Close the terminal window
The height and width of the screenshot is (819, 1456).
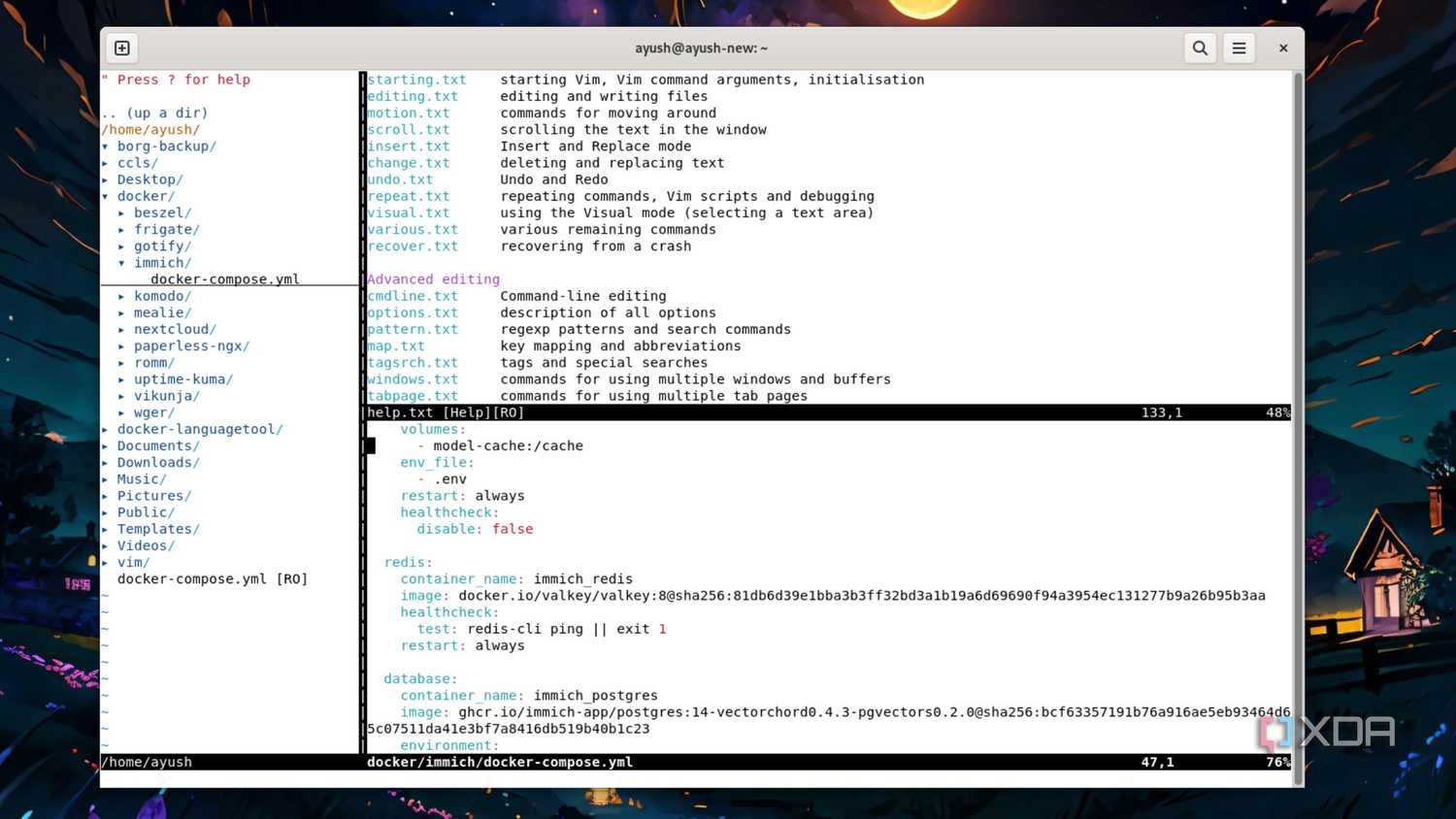point(1283,49)
